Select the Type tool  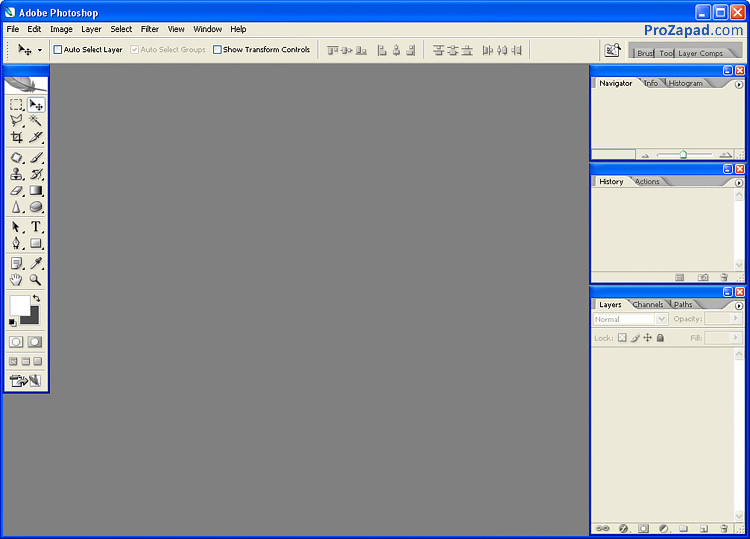(36, 227)
